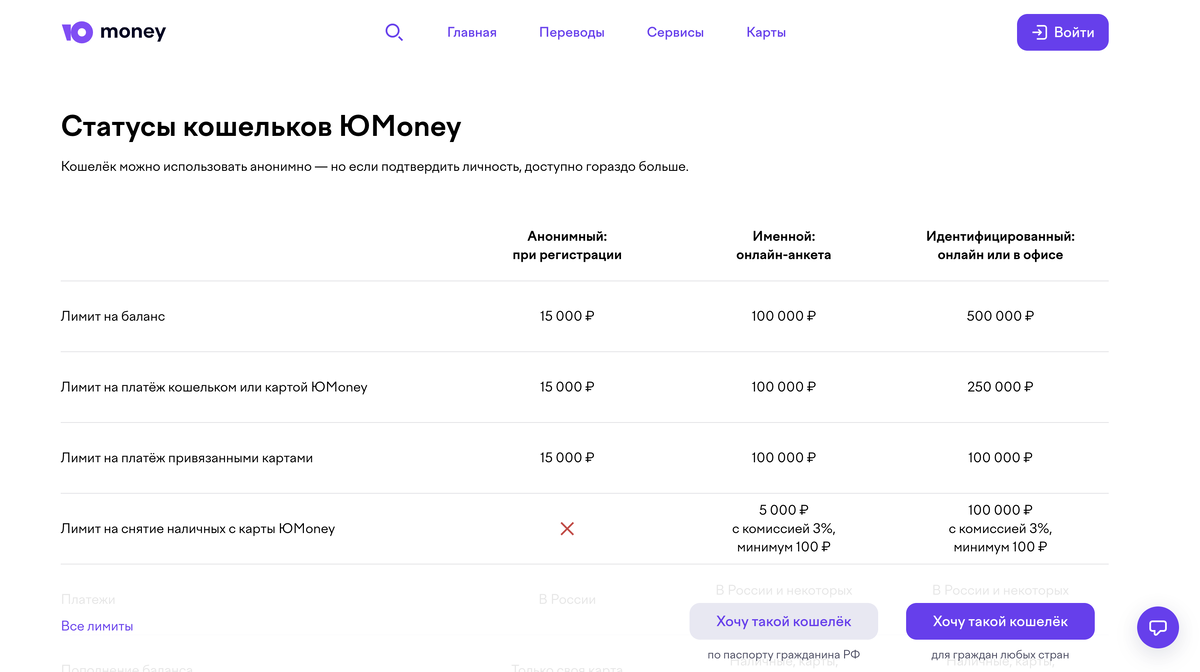This screenshot has height=672, width=1200.
Task: Click the 'Именной: онлайн-анкета' column header
Action: point(783,245)
